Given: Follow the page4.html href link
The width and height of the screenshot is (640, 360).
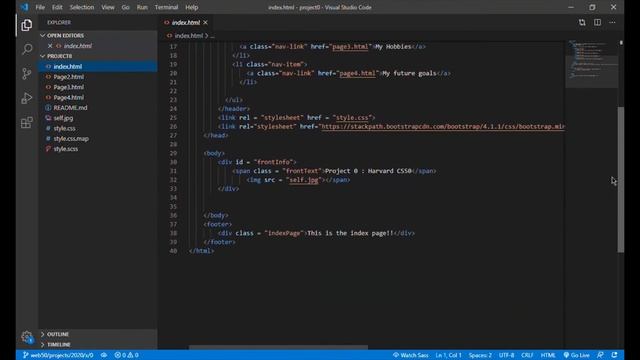Looking at the screenshot, I should 357,73.
